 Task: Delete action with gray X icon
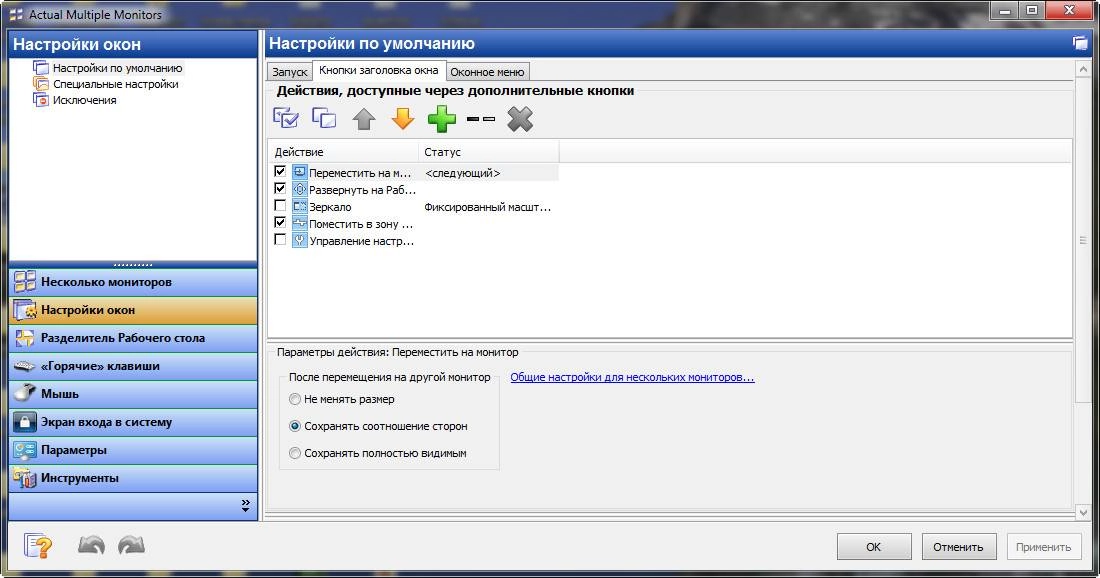click(520, 119)
